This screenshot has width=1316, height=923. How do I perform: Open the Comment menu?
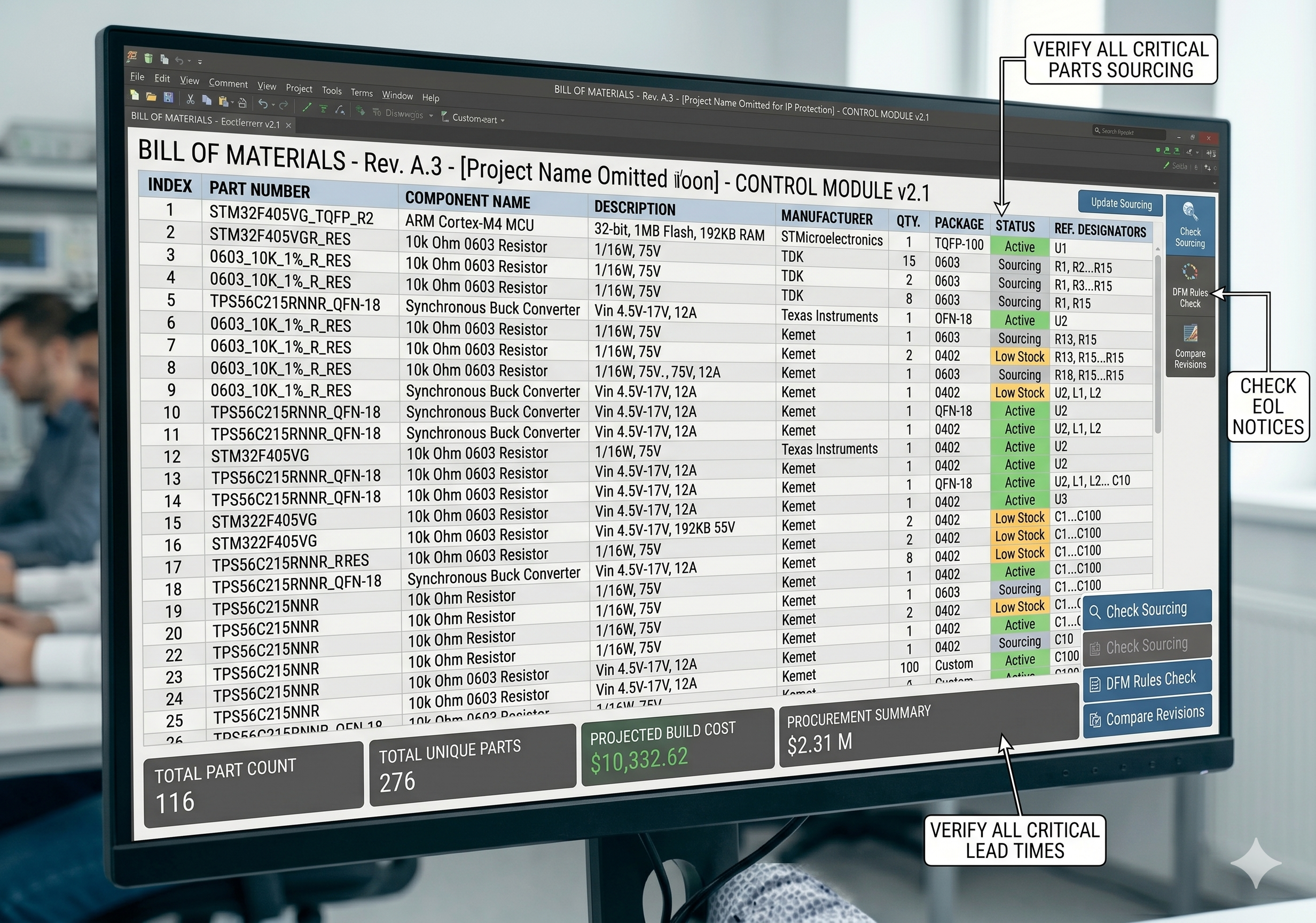[228, 83]
